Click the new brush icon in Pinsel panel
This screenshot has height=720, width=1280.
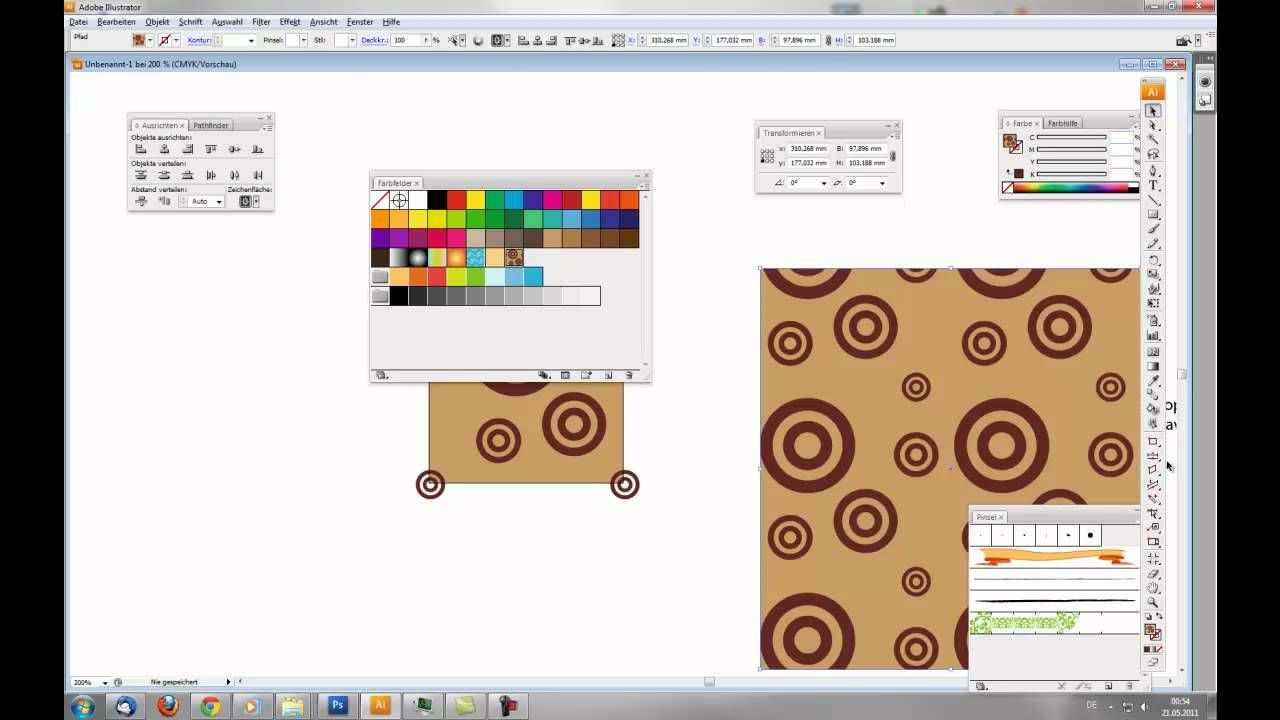(x=1108, y=686)
